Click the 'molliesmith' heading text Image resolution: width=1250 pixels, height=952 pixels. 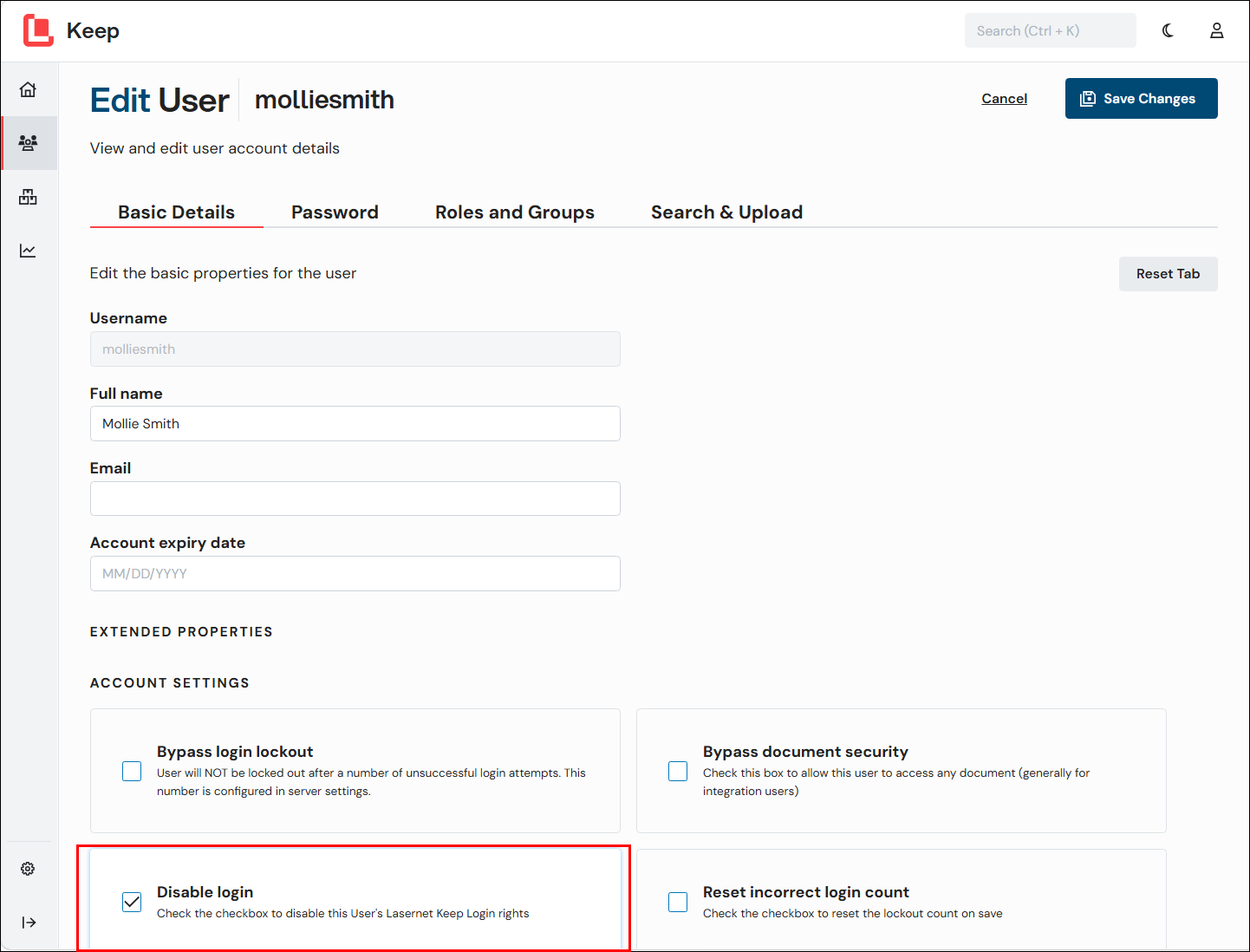tap(324, 100)
